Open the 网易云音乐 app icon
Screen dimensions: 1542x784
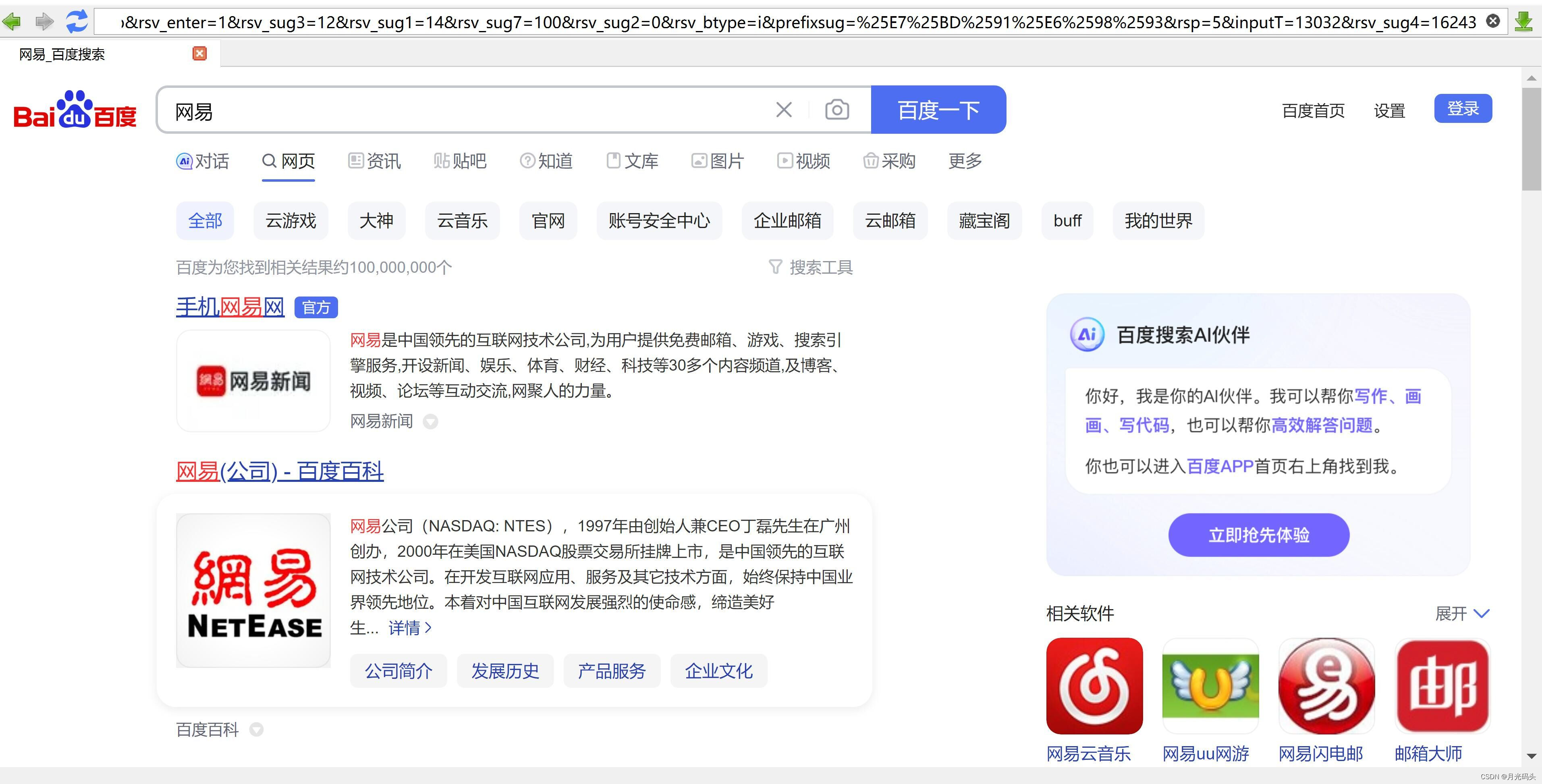pyautogui.click(x=1094, y=686)
